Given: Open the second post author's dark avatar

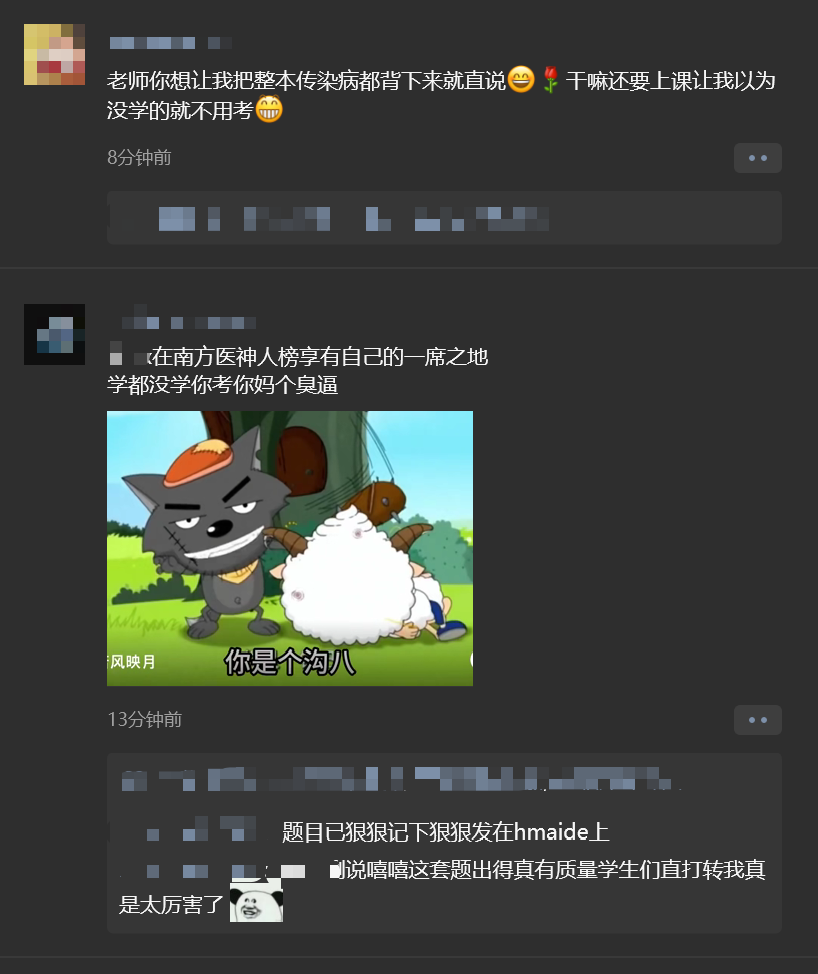Looking at the screenshot, I should (54, 334).
